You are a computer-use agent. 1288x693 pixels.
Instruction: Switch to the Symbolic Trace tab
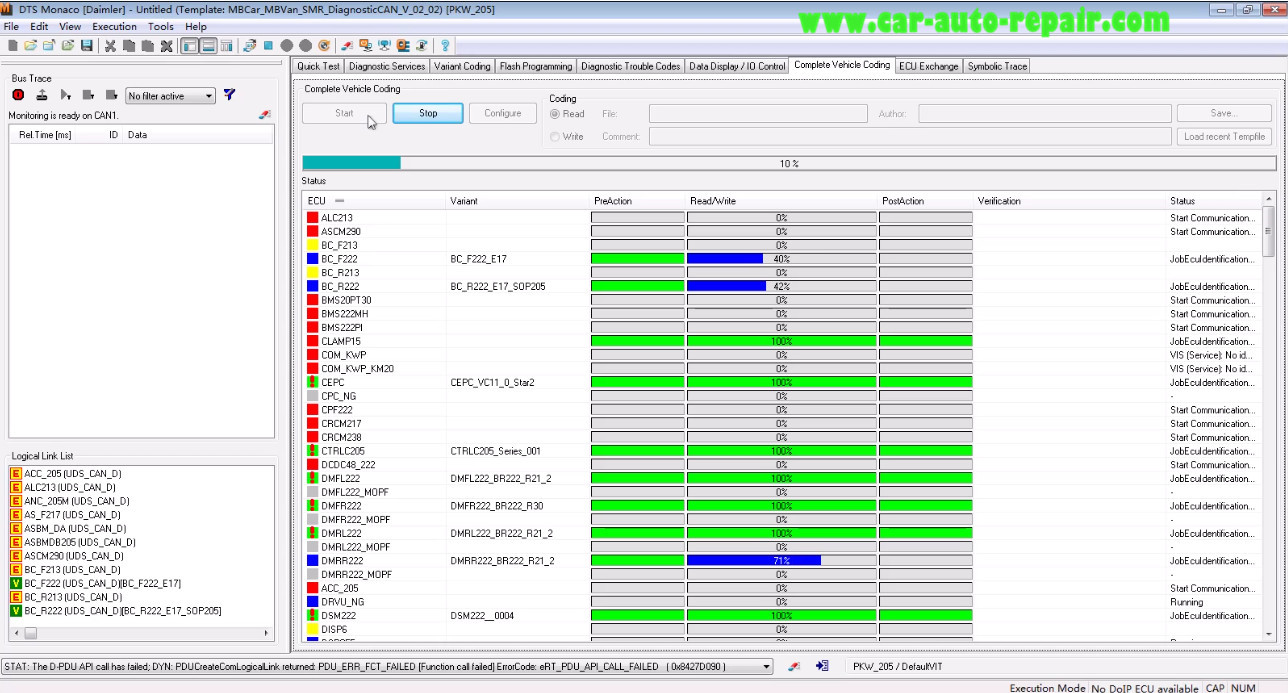pyautogui.click(x=997, y=66)
